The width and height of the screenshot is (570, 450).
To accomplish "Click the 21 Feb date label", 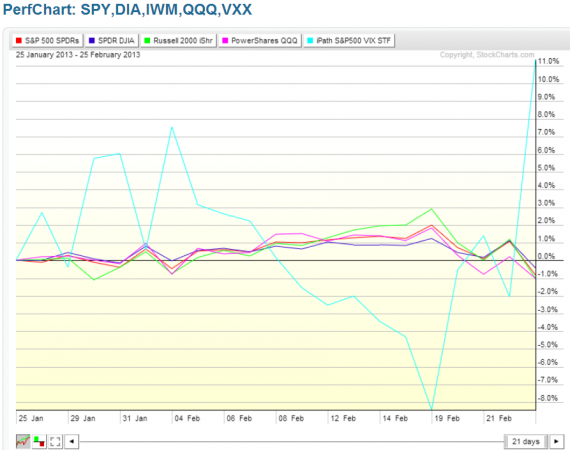I will pos(499,418).
